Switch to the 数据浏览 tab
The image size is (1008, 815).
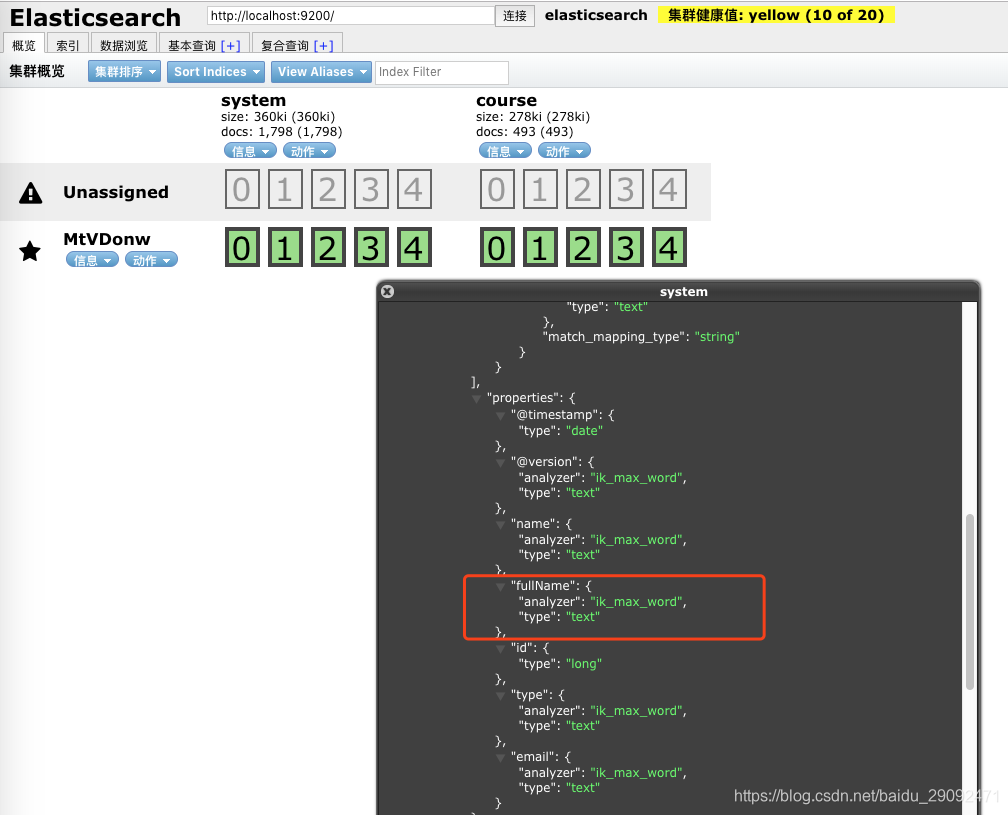click(124, 45)
